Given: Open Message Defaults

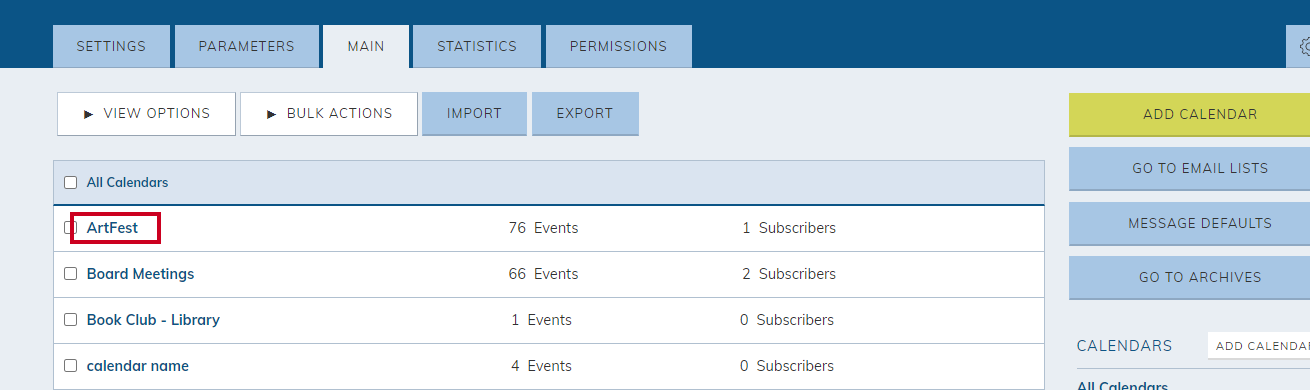Looking at the screenshot, I should click(1190, 223).
